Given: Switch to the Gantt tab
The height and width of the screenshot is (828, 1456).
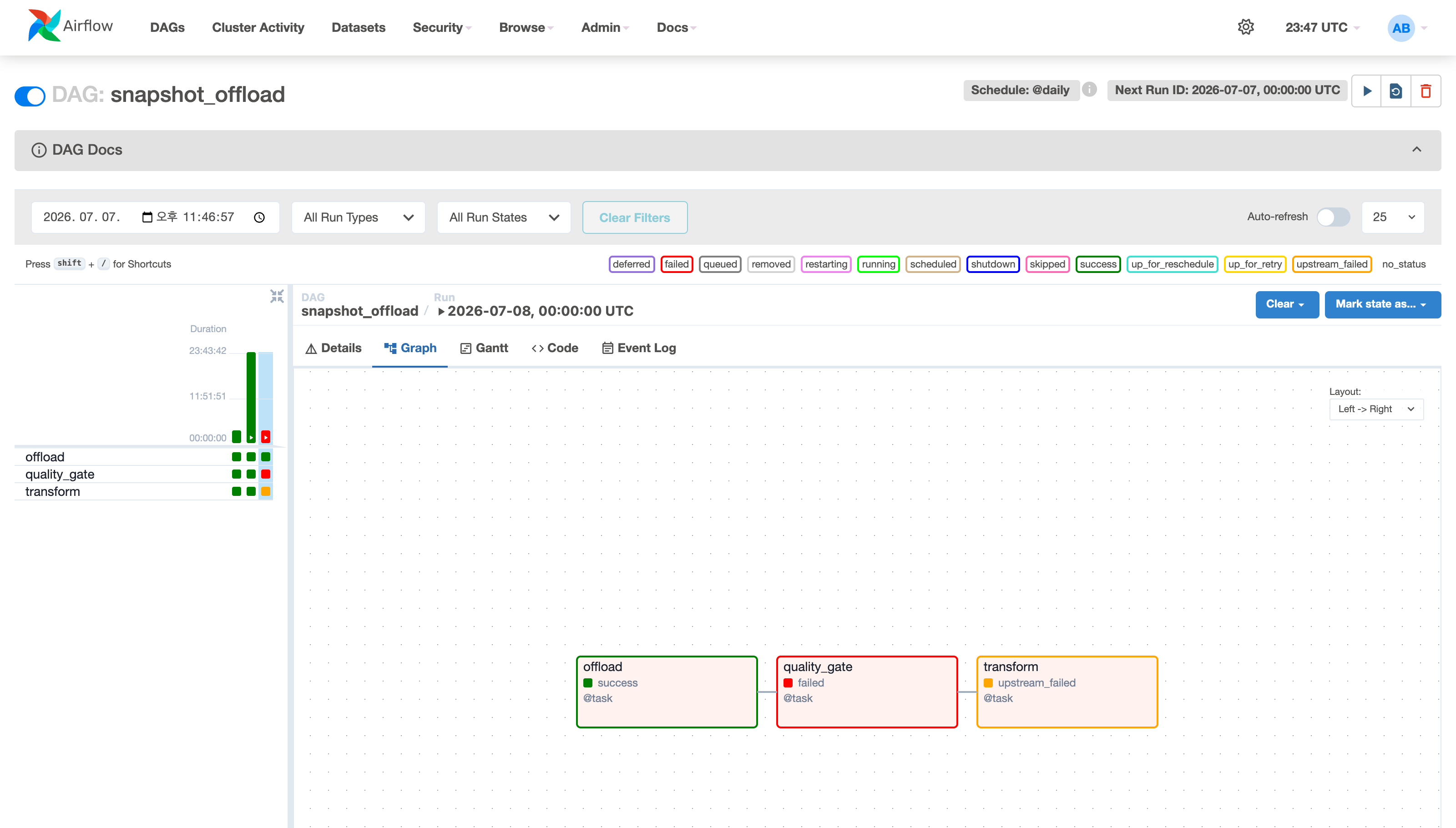Looking at the screenshot, I should pos(485,348).
